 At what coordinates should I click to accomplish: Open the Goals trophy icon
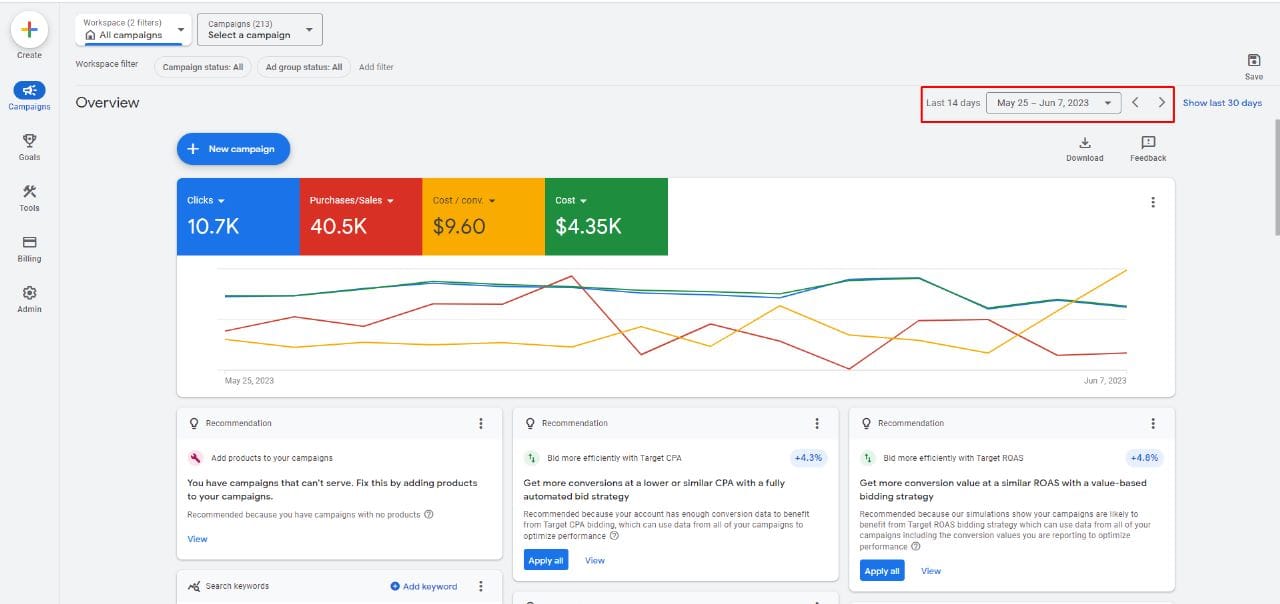point(29,141)
